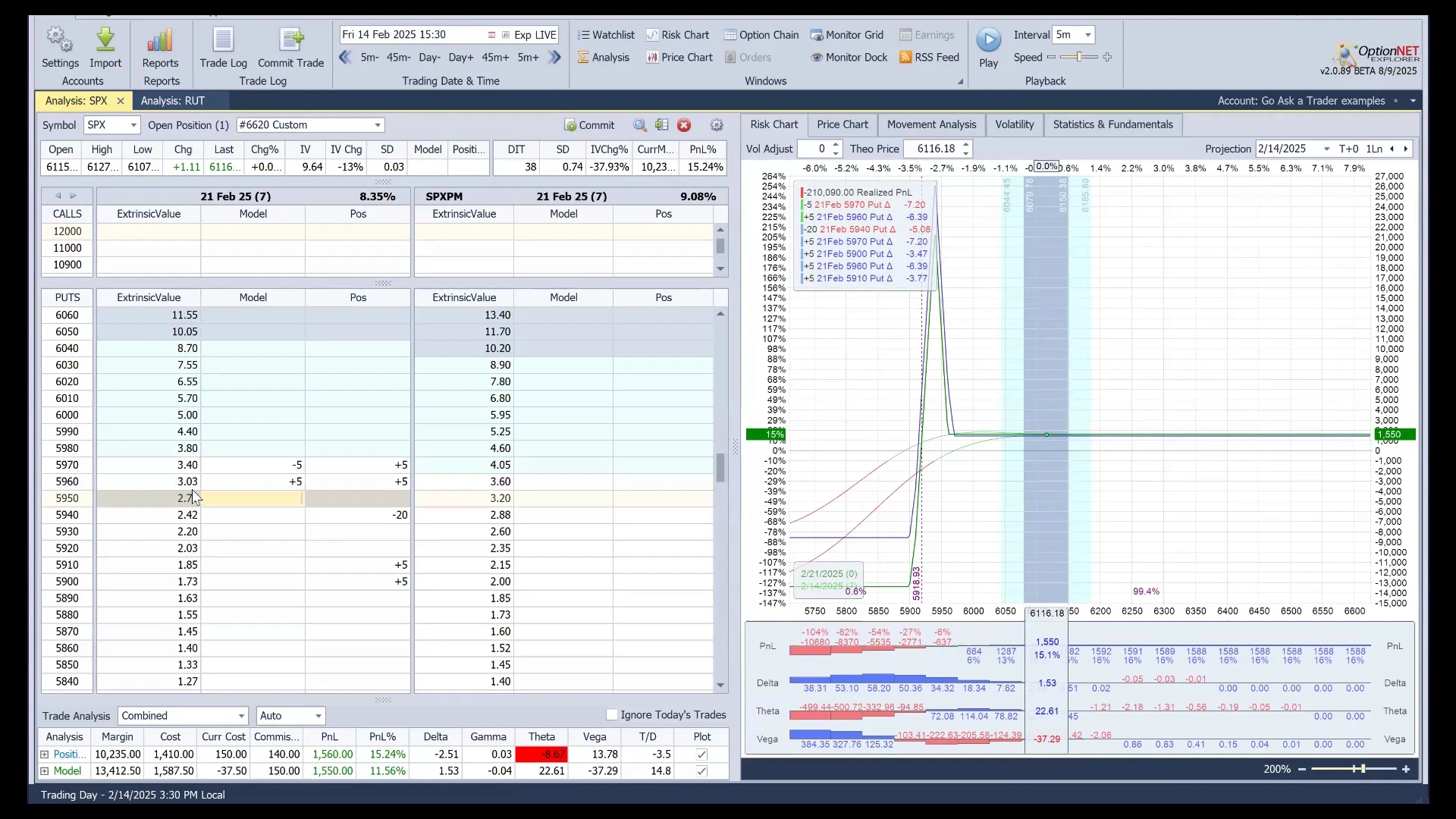Screen dimensions: 1456x819
Task: Jump forward one day with Day+
Action: coord(460,57)
